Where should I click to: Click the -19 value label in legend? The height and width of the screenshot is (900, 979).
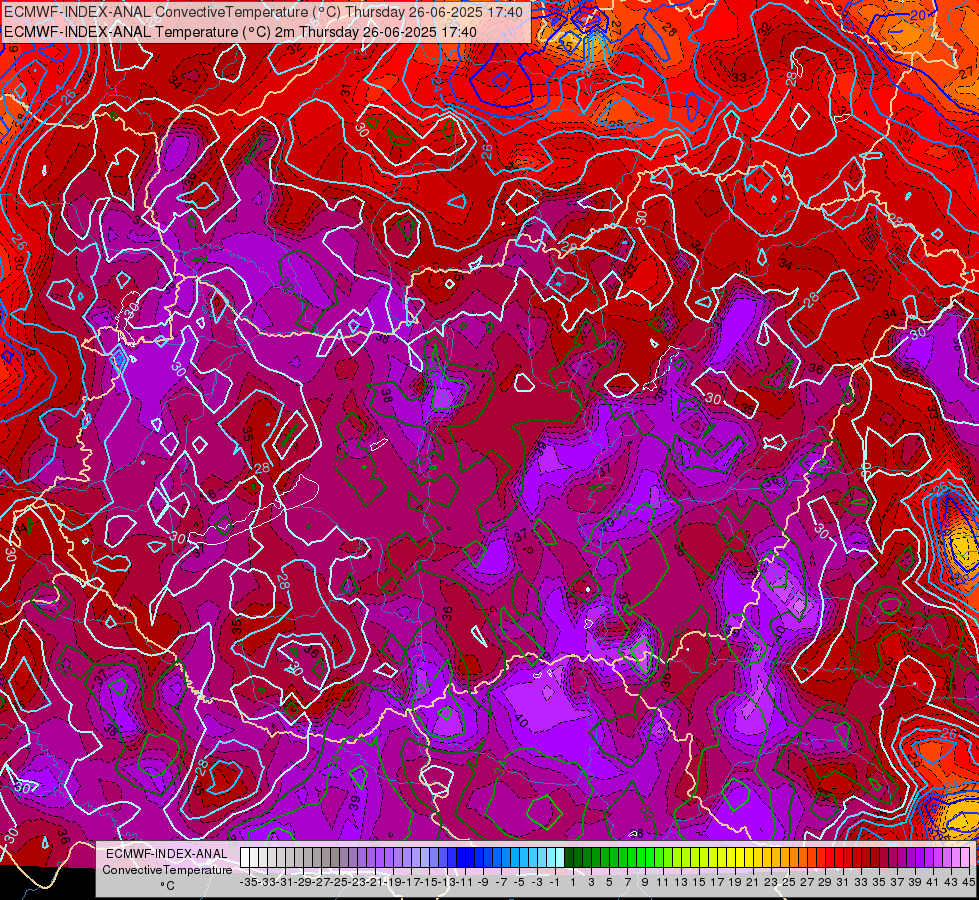coord(393,882)
